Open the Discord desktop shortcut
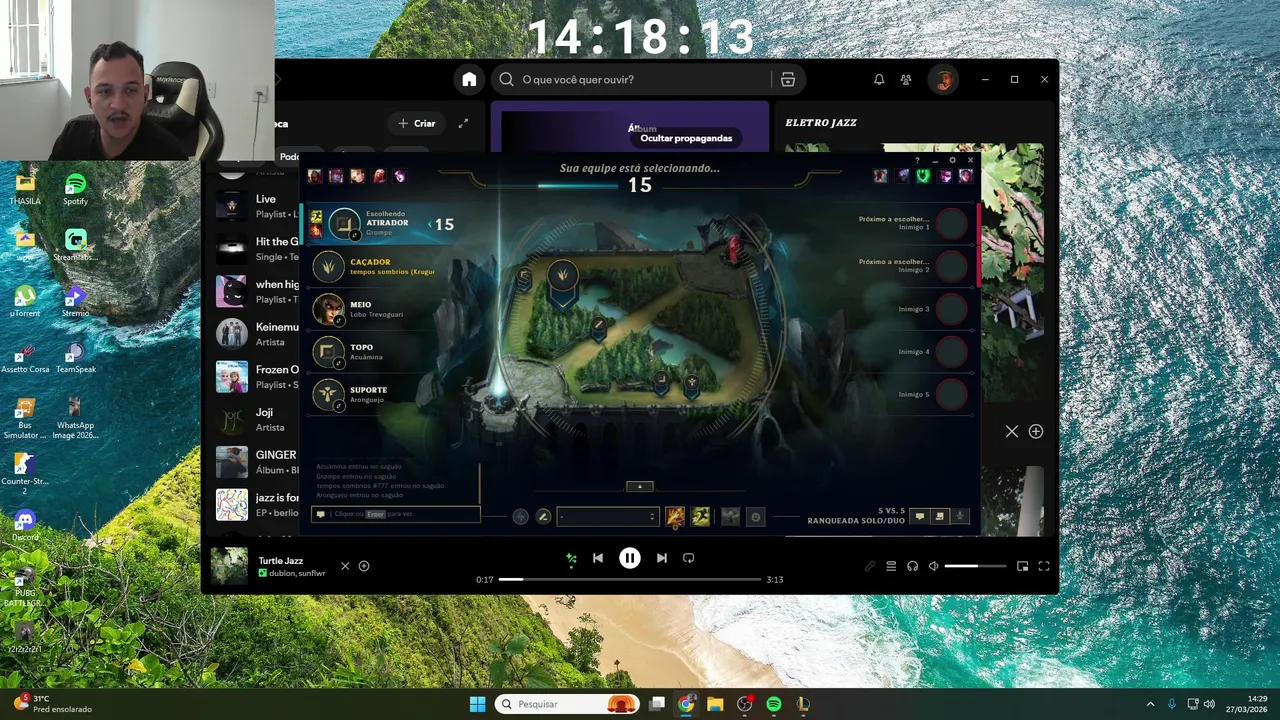The height and width of the screenshot is (720, 1280). pos(25,525)
